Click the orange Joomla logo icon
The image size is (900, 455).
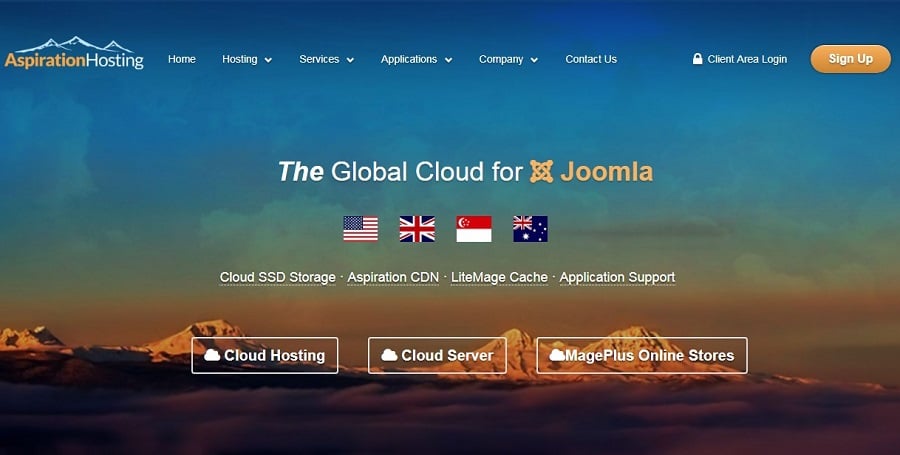(541, 171)
